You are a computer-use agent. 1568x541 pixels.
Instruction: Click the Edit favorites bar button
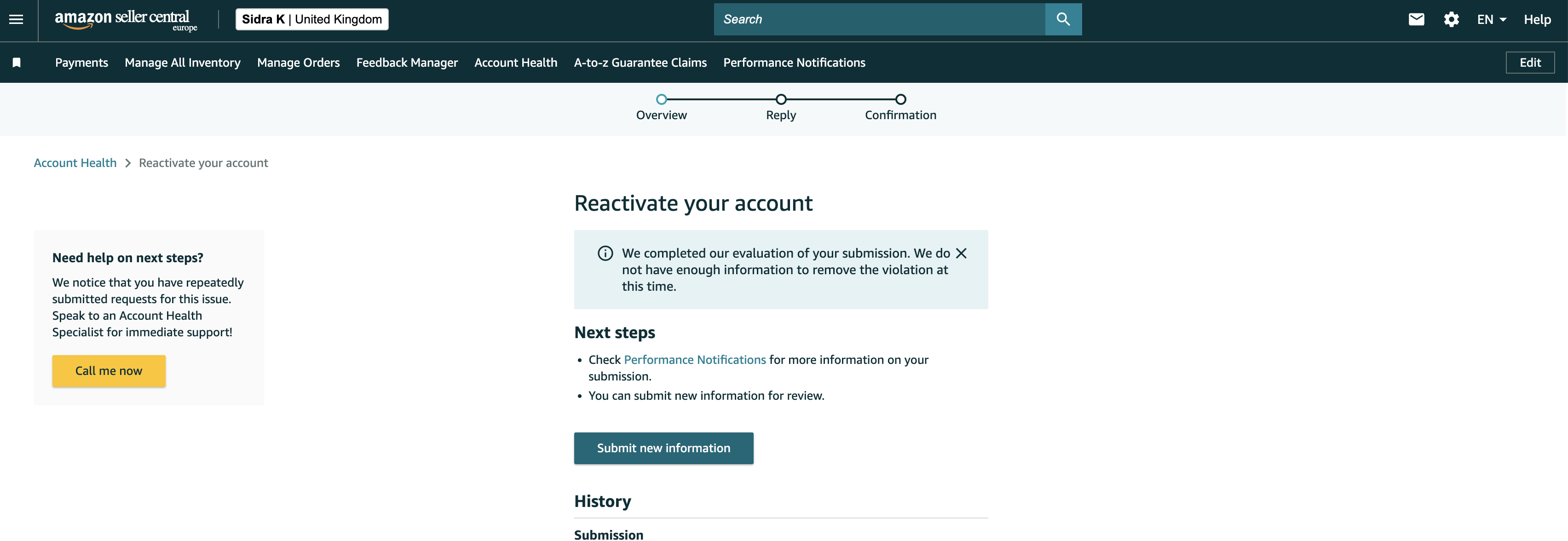tap(1530, 63)
